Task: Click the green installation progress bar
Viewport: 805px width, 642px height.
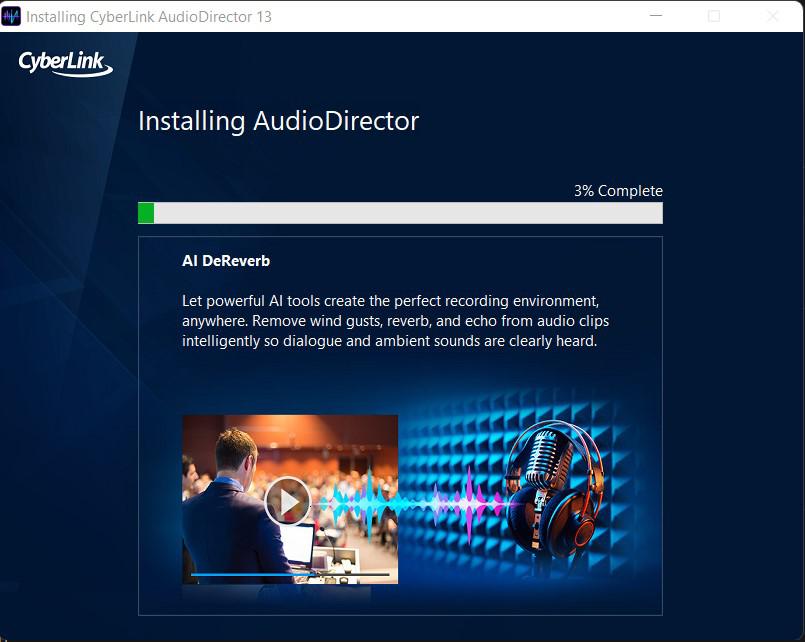Action: tap(400, 213)
